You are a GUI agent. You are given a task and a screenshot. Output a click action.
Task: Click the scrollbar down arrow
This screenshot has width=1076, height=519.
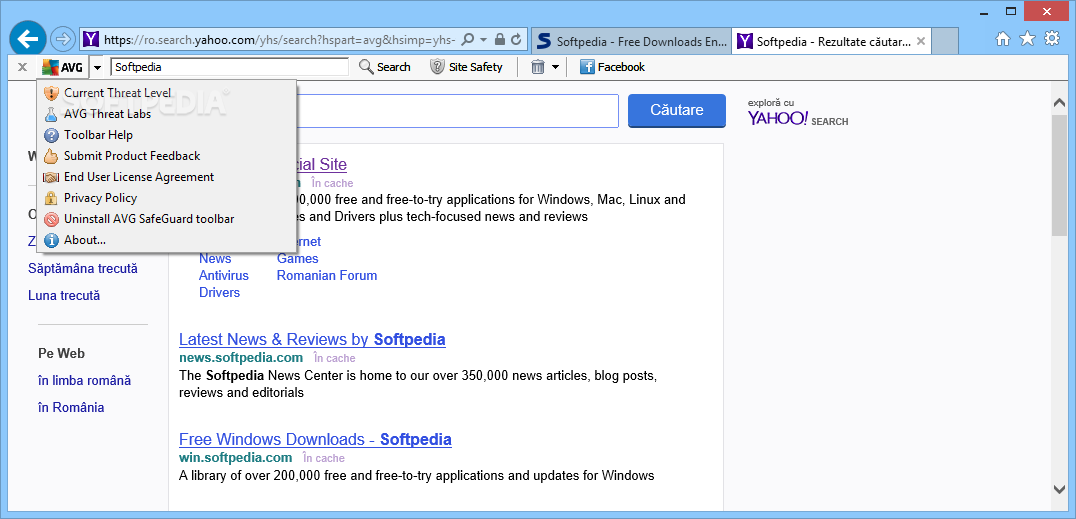[1059, 489]
